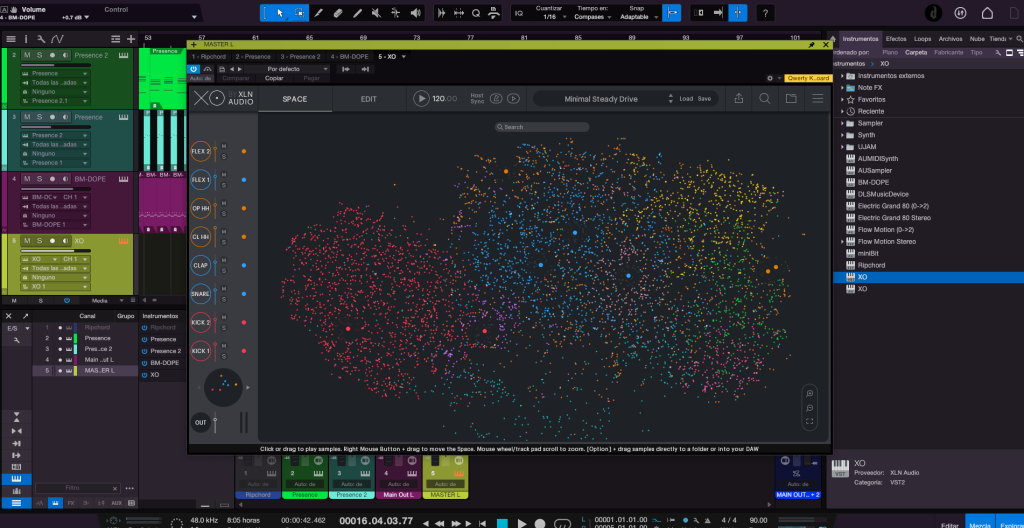The image size is (1024, 528).
Task: Click the Load preset button
Action: [686, 99]
